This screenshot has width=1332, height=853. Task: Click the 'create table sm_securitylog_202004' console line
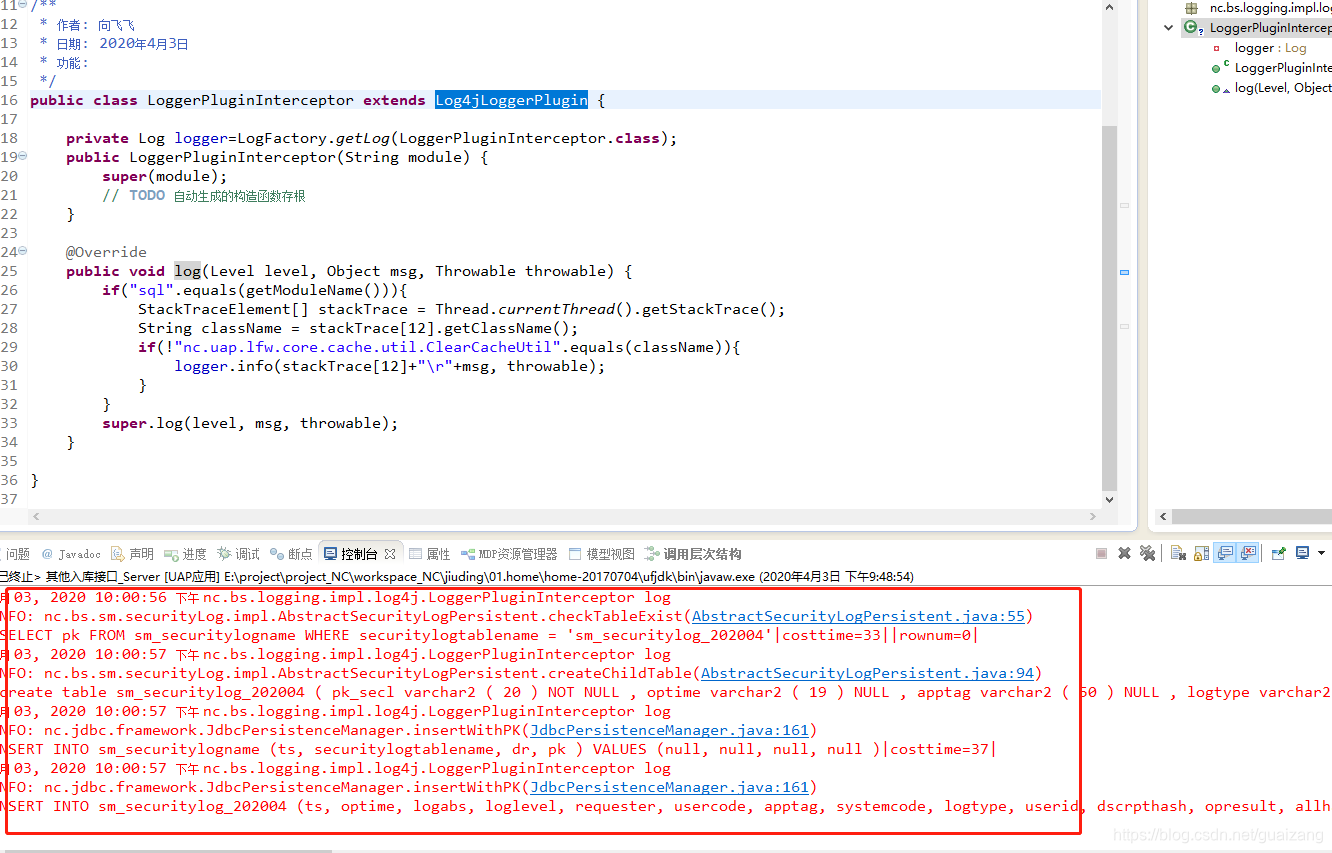665,692
